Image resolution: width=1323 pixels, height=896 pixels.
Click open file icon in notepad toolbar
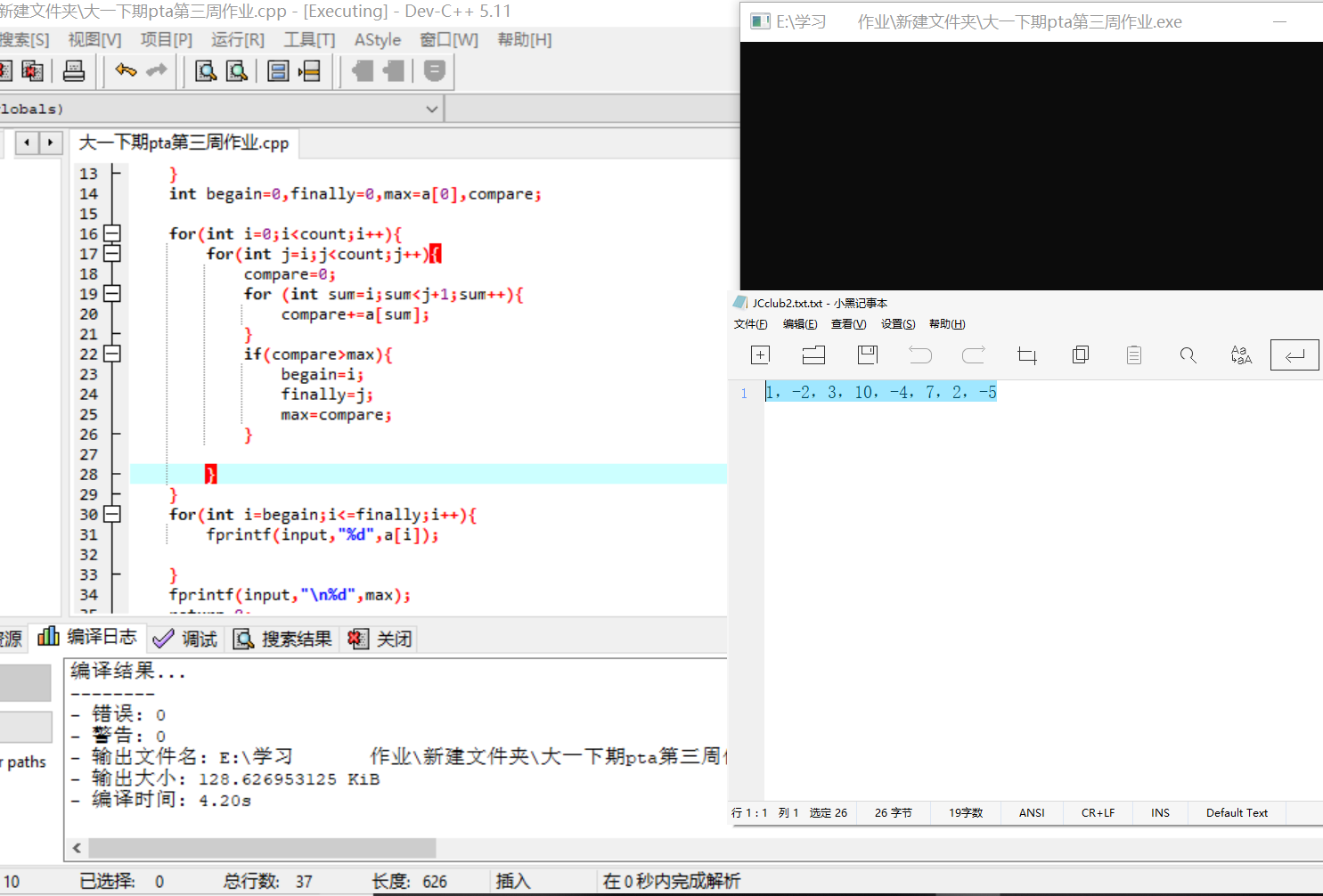813,355
